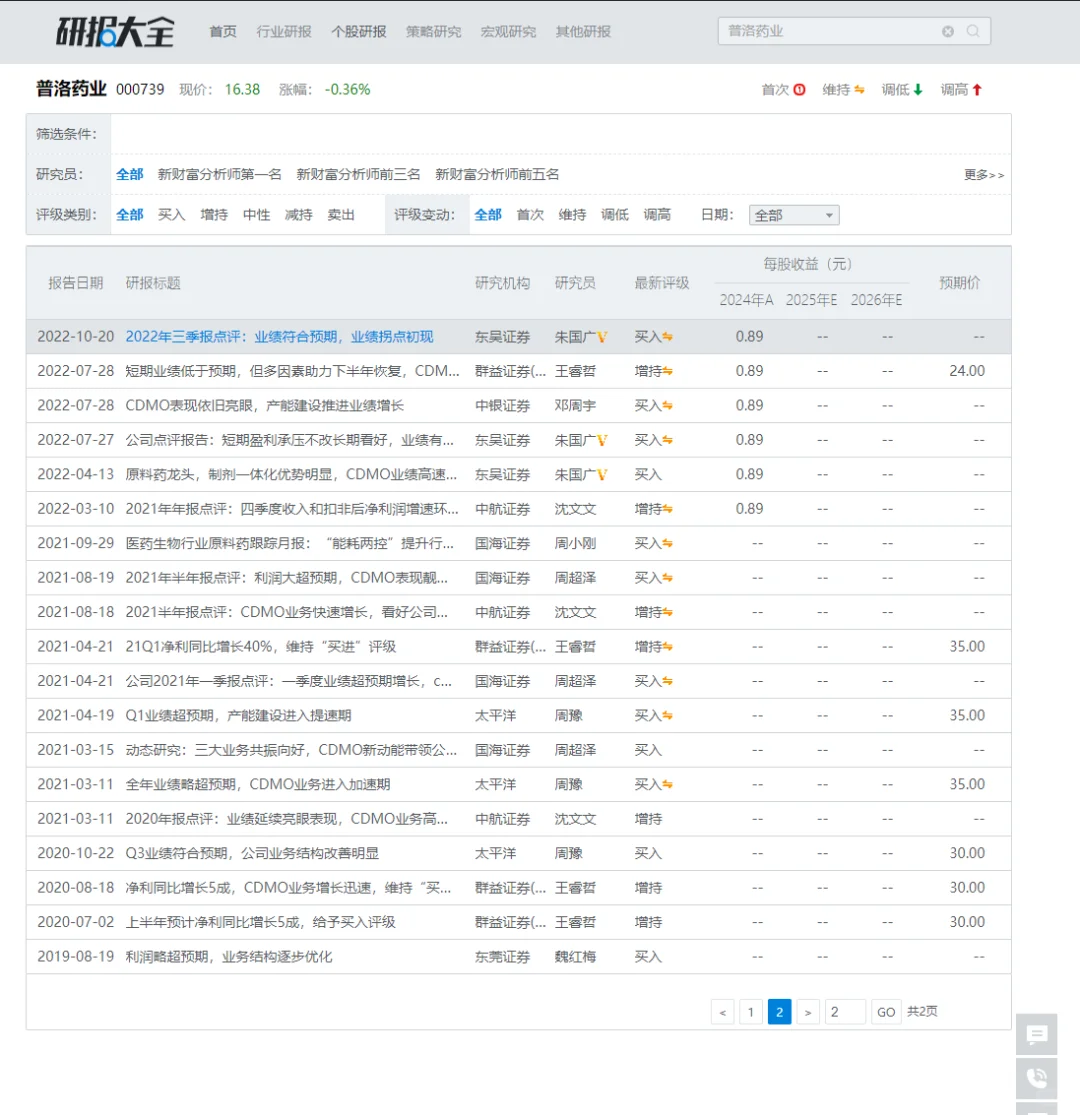Go to page 1
This screenshot has height=1115, width=1080.
pos(751,1012)
